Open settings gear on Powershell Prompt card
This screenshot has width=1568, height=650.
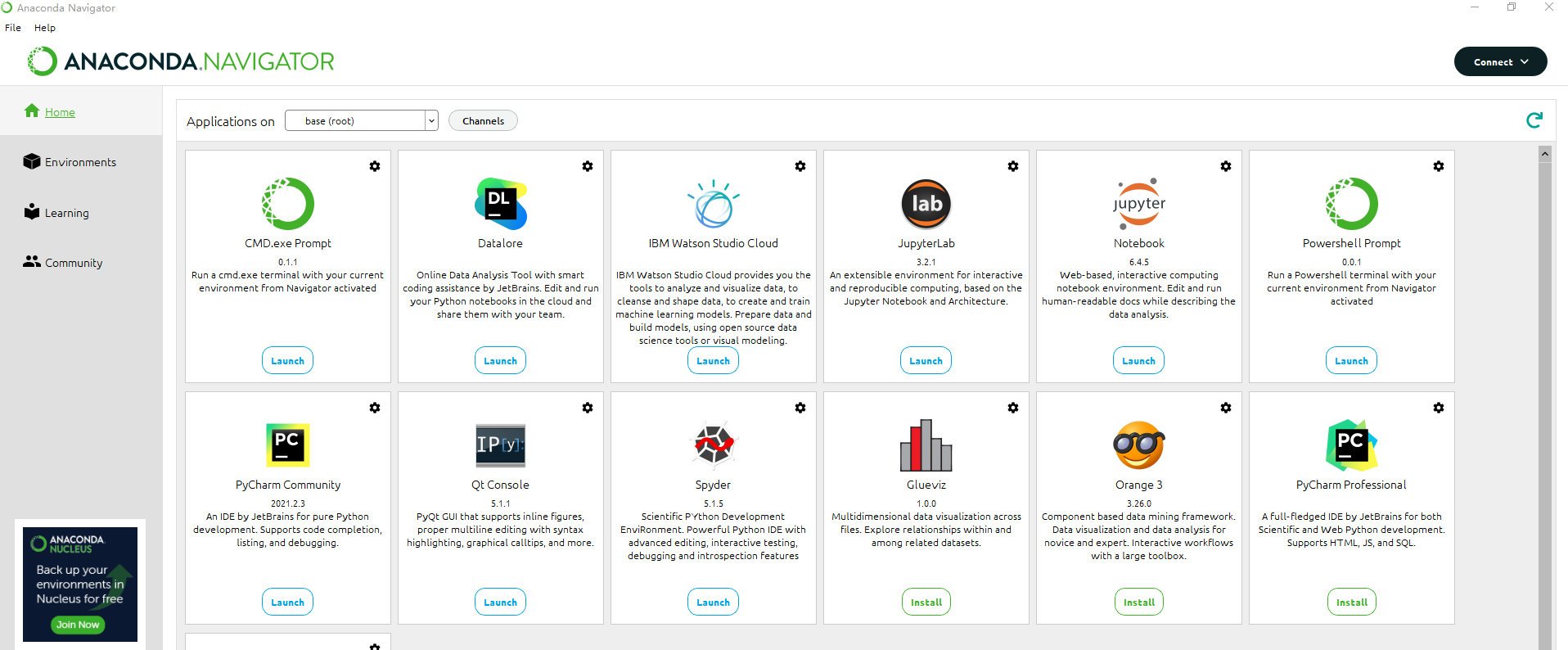tap(1439, 166)
